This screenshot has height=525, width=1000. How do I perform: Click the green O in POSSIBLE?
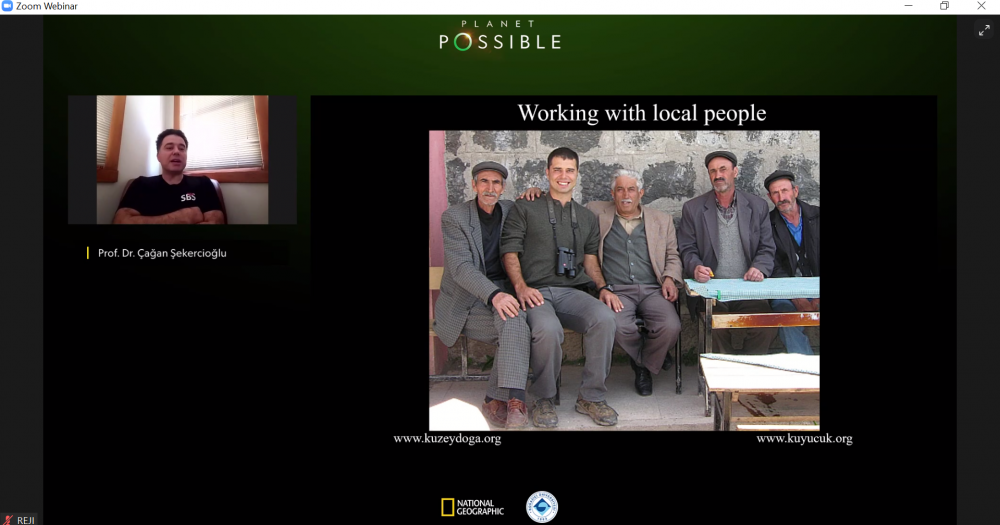[462, 42]
